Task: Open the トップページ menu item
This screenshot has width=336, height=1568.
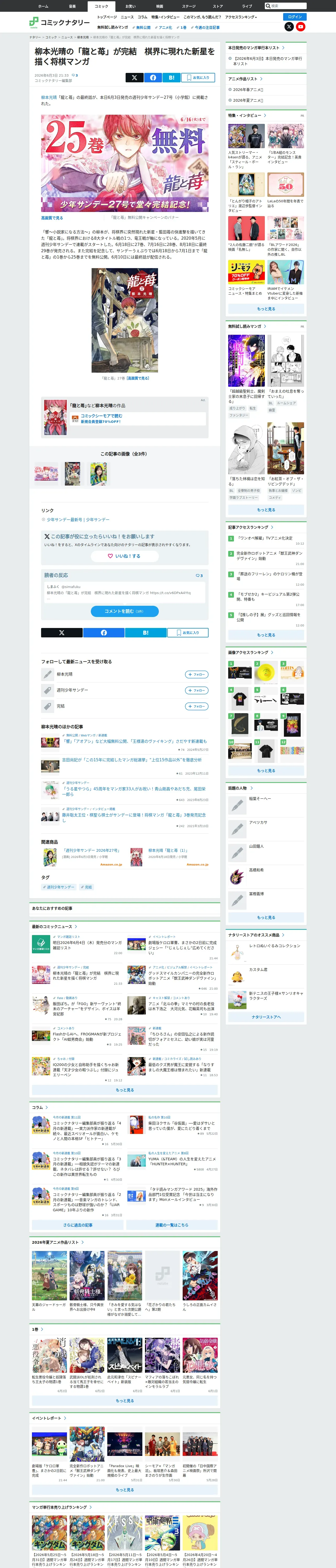Action: point(107,17)
